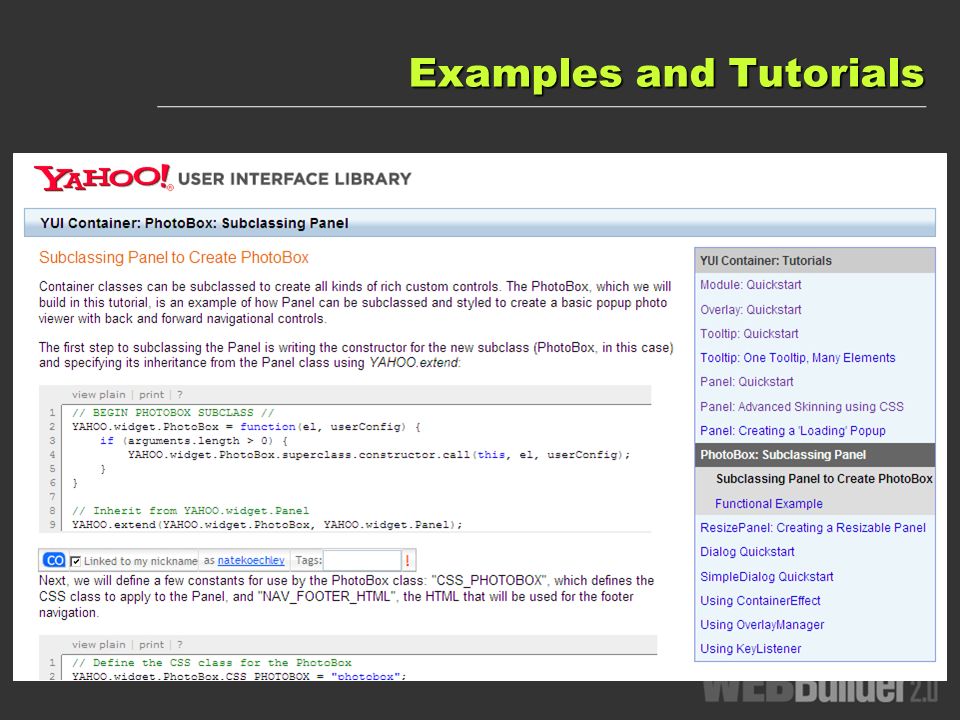Open the SimpleDialog Quickstart tutorial
This screenshot has height=720, width=960.
(767, 577)
